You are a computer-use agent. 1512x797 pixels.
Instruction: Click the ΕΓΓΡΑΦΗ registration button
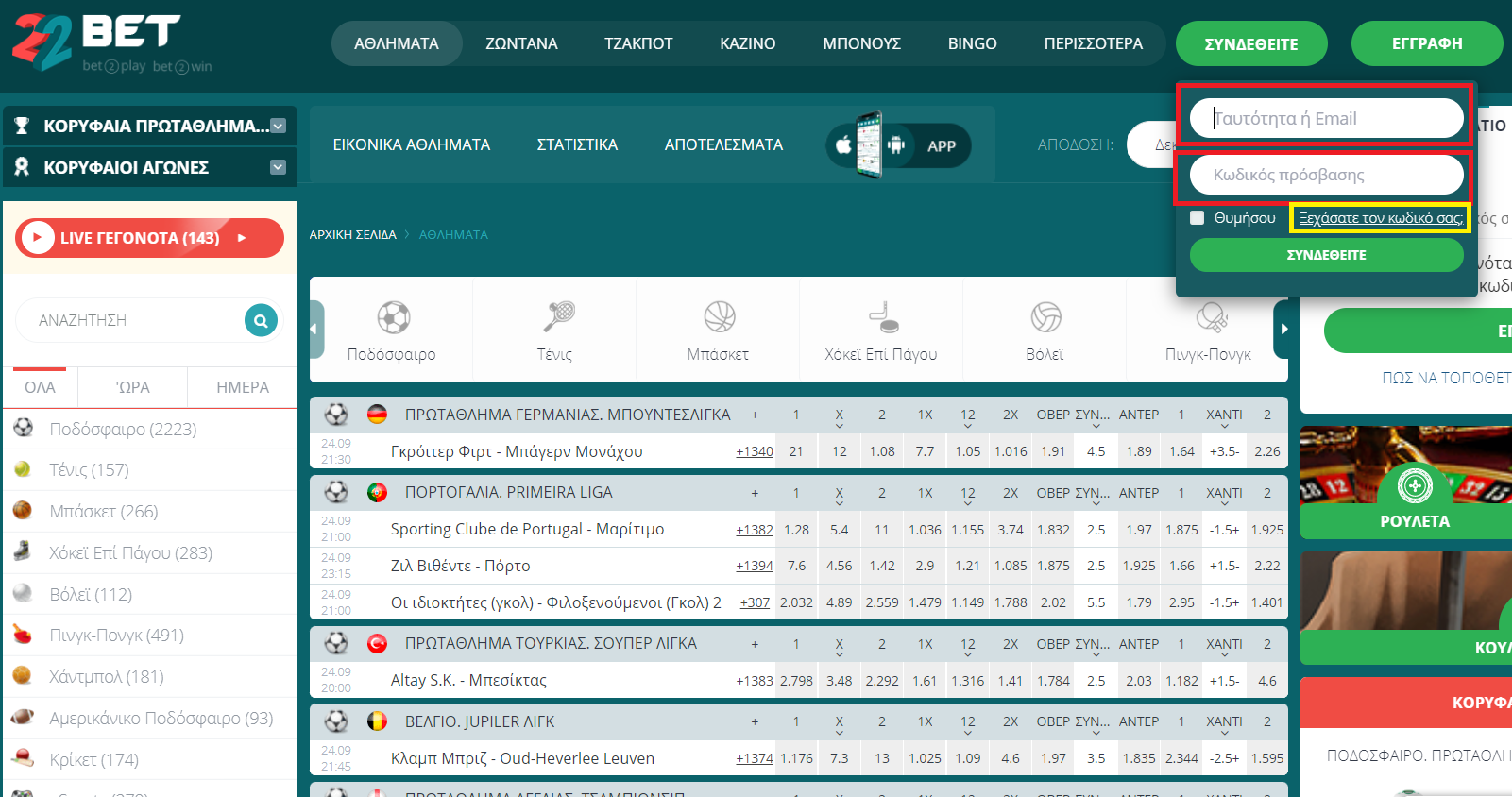[x=1427, y=43]
